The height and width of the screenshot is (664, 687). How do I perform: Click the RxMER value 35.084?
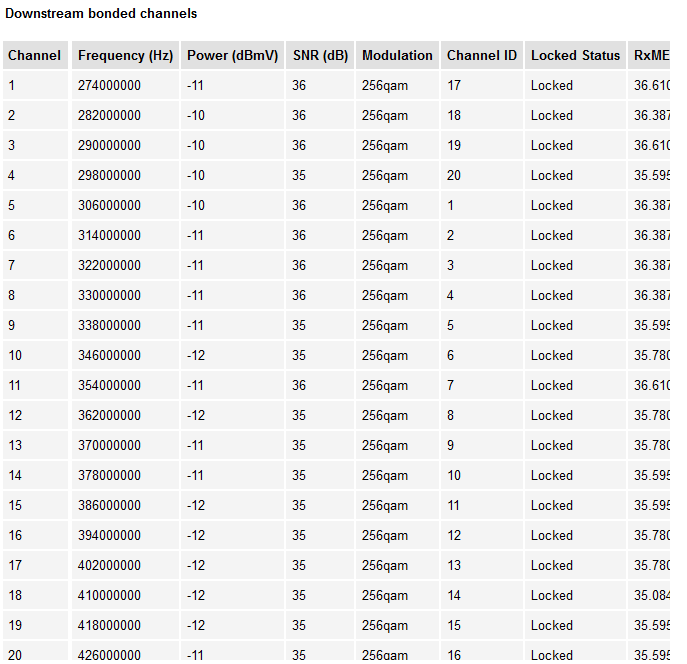point(651,596)
